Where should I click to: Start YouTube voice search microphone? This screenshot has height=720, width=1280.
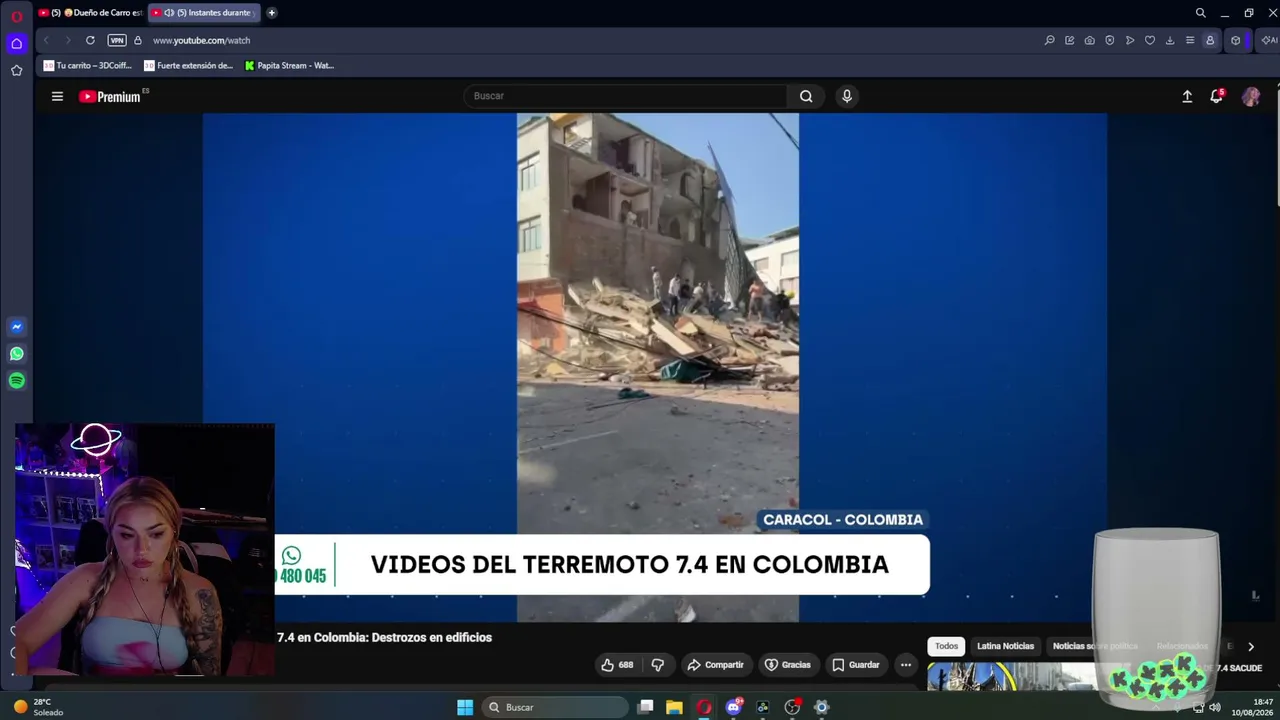tap(847, 96)
